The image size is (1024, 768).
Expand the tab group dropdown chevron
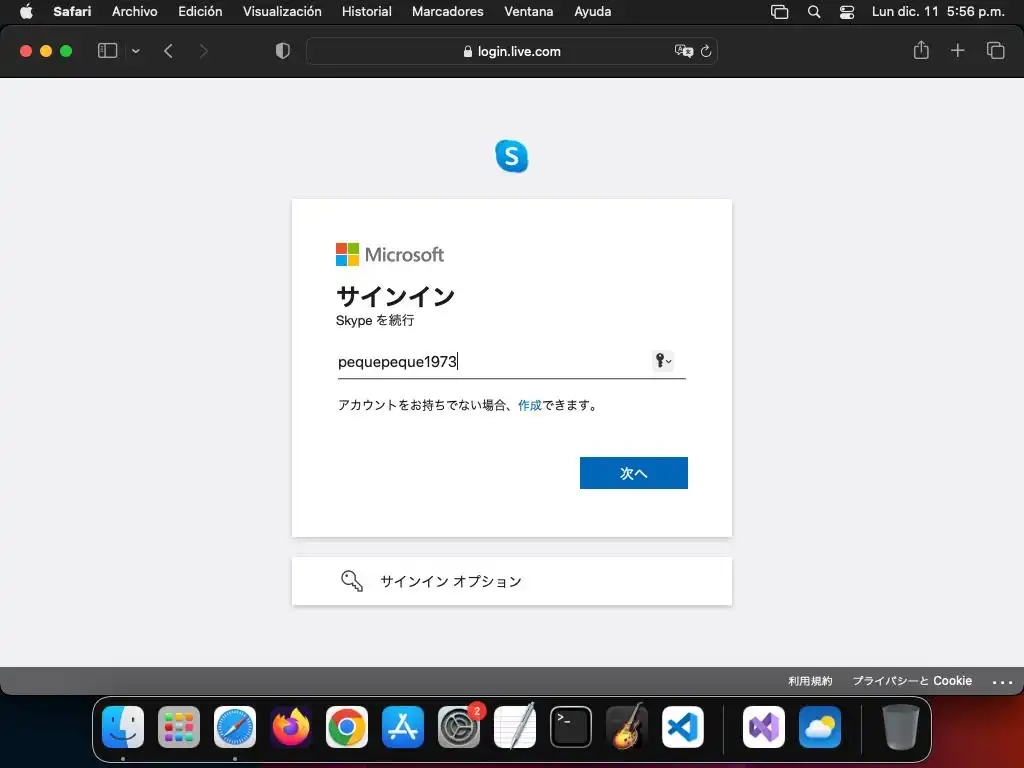(136, 51)
